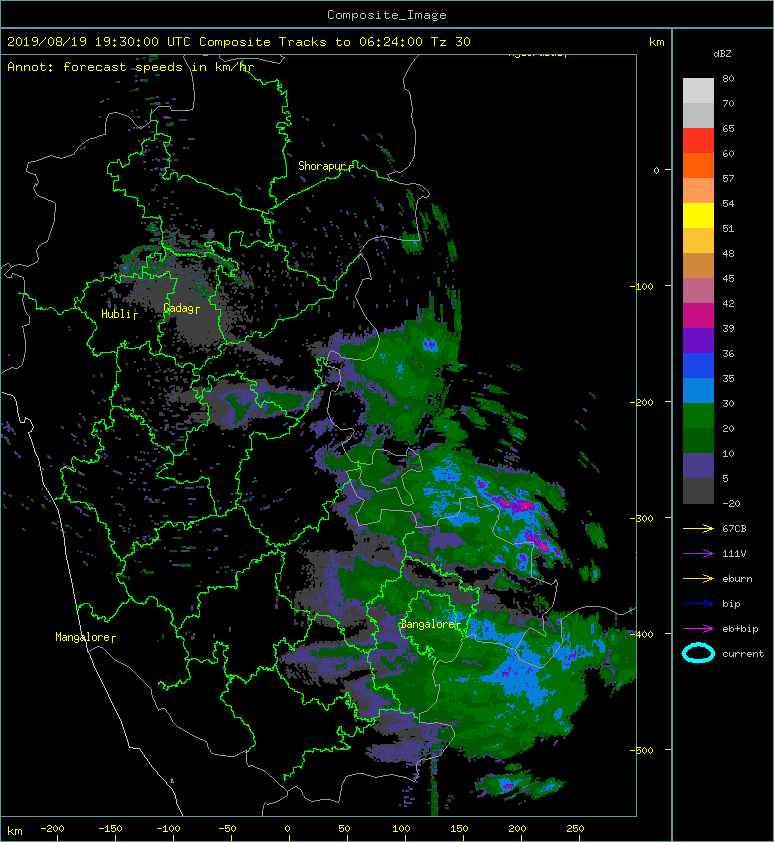Click the '-20' value on the dBZ scale
This screenshot has height=842, width=774.
(731, 504)
